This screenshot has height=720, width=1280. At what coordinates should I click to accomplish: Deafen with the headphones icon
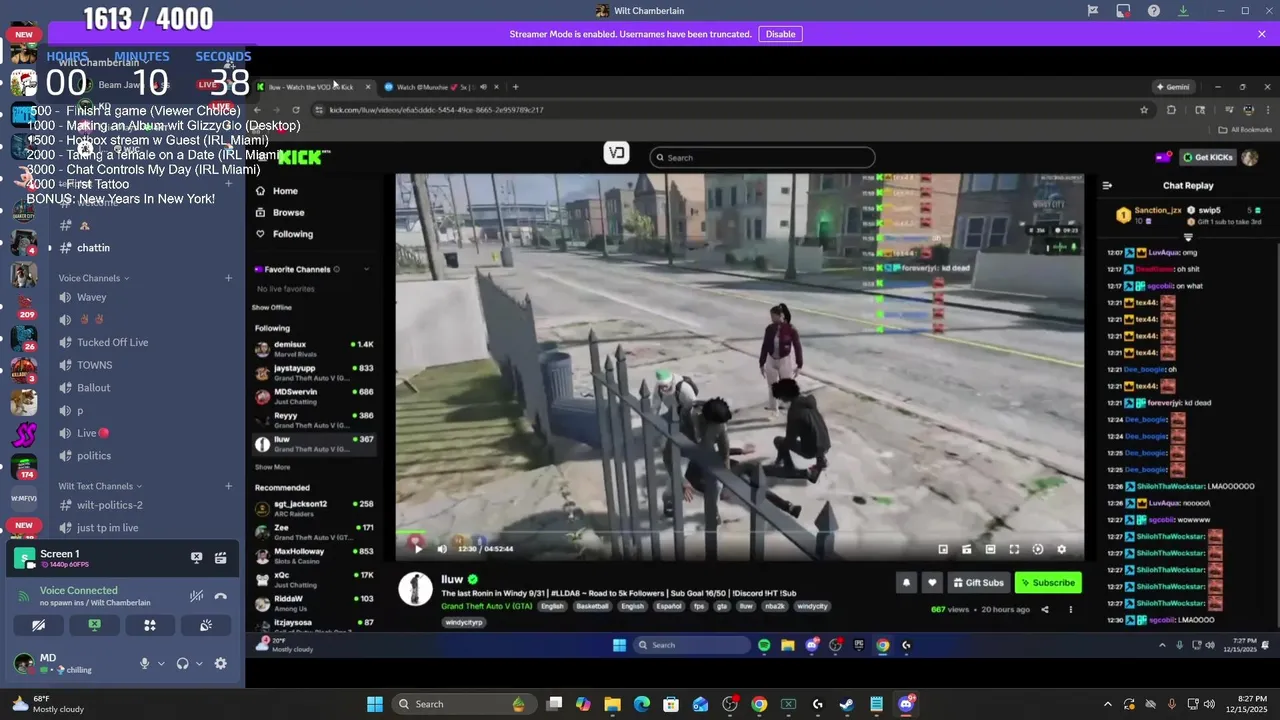182,663
